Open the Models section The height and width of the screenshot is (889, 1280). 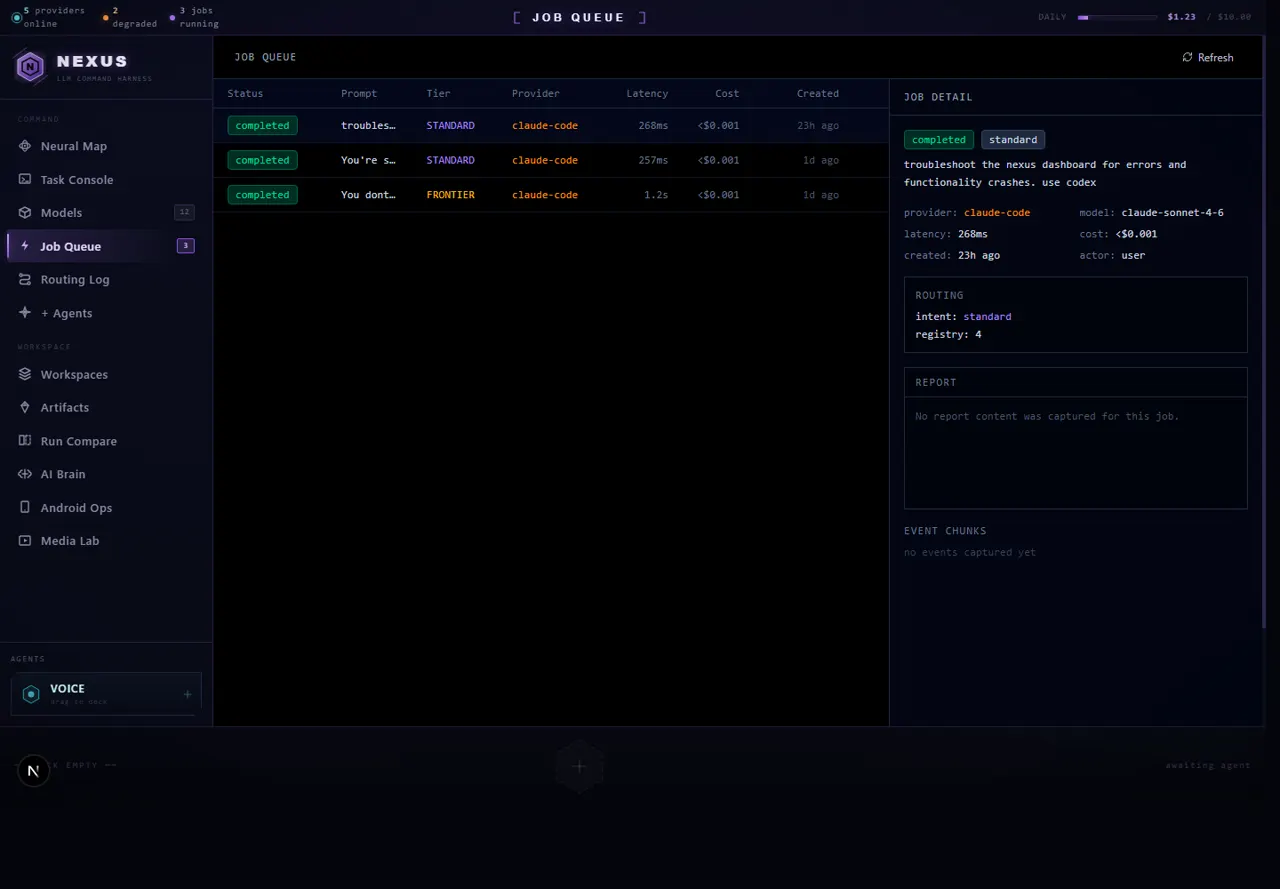point(106,213)
